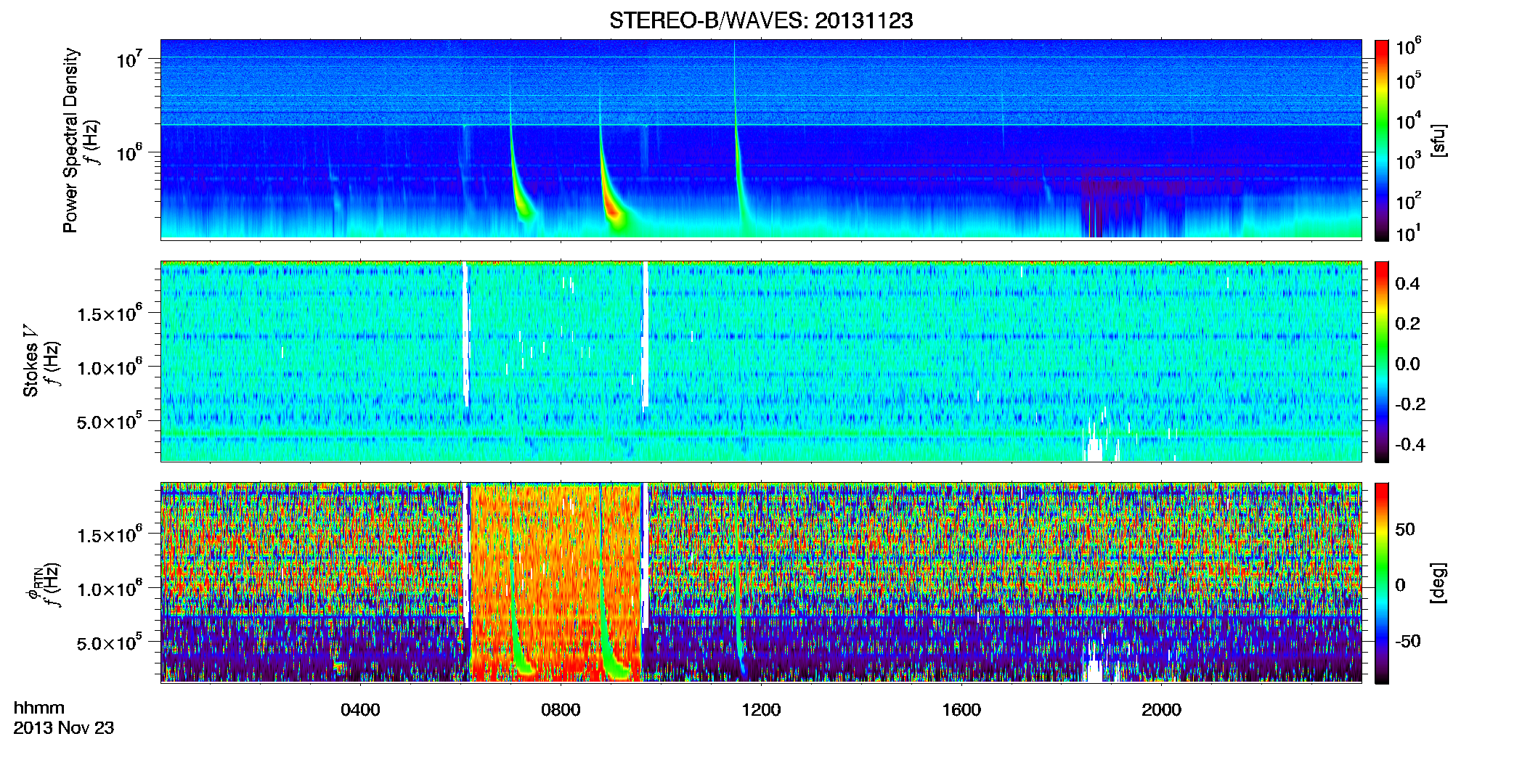1522x784 pixels.
Task: Click the 50 label on degrees color bar
Action: coord(1405,529)
